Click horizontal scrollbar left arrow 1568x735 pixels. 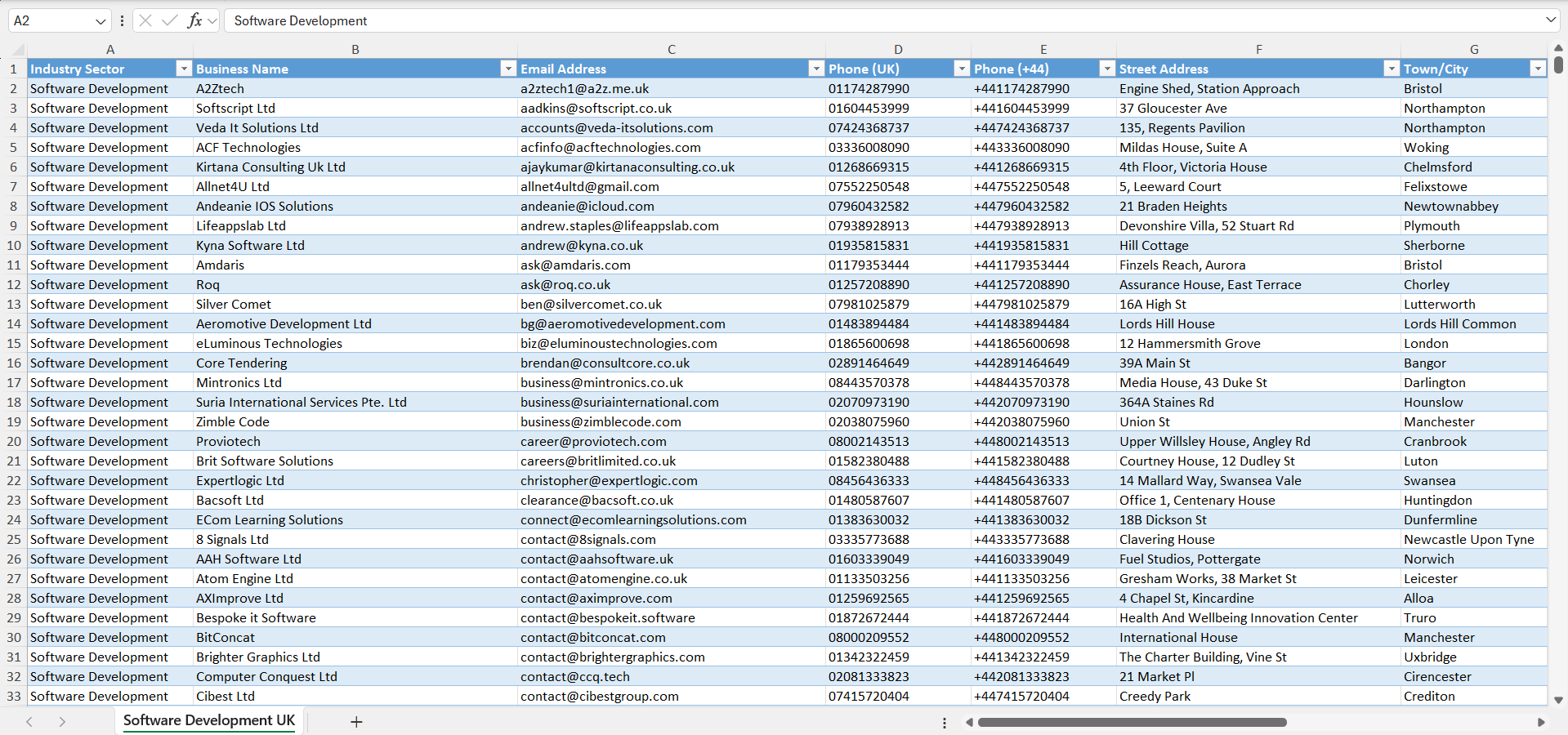(970, 722)
